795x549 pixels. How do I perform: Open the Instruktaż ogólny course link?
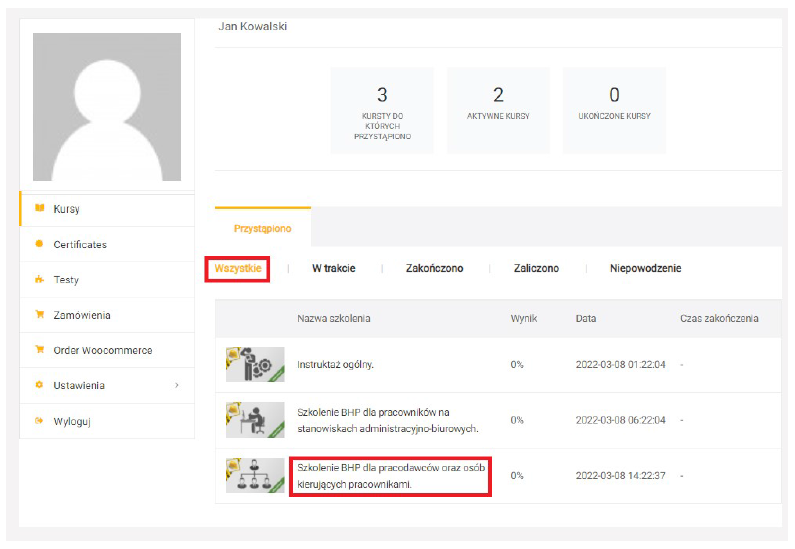click(x=335, y=365)
